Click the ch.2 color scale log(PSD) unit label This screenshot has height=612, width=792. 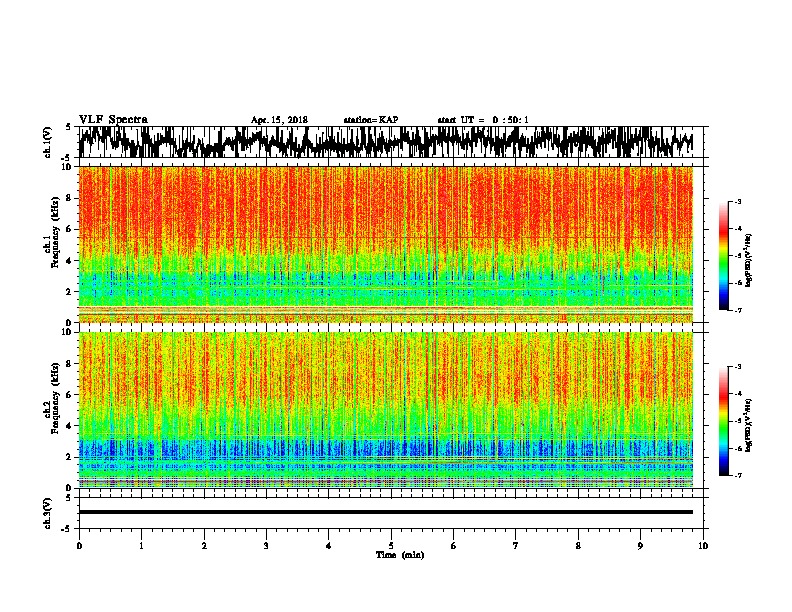[x=749, y=425]
